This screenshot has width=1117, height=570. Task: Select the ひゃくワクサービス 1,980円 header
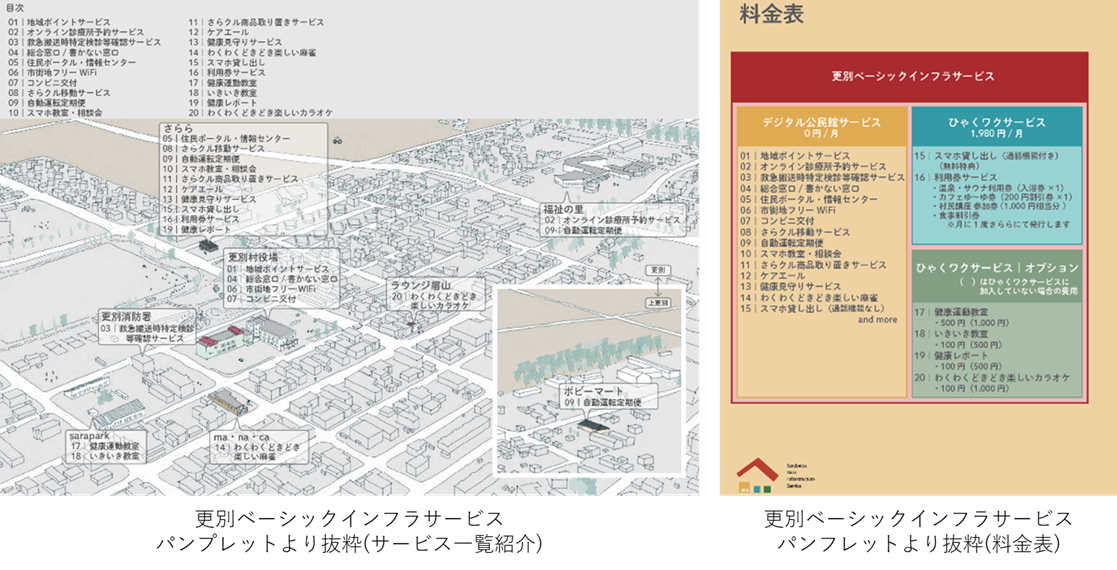coord(996,126)
